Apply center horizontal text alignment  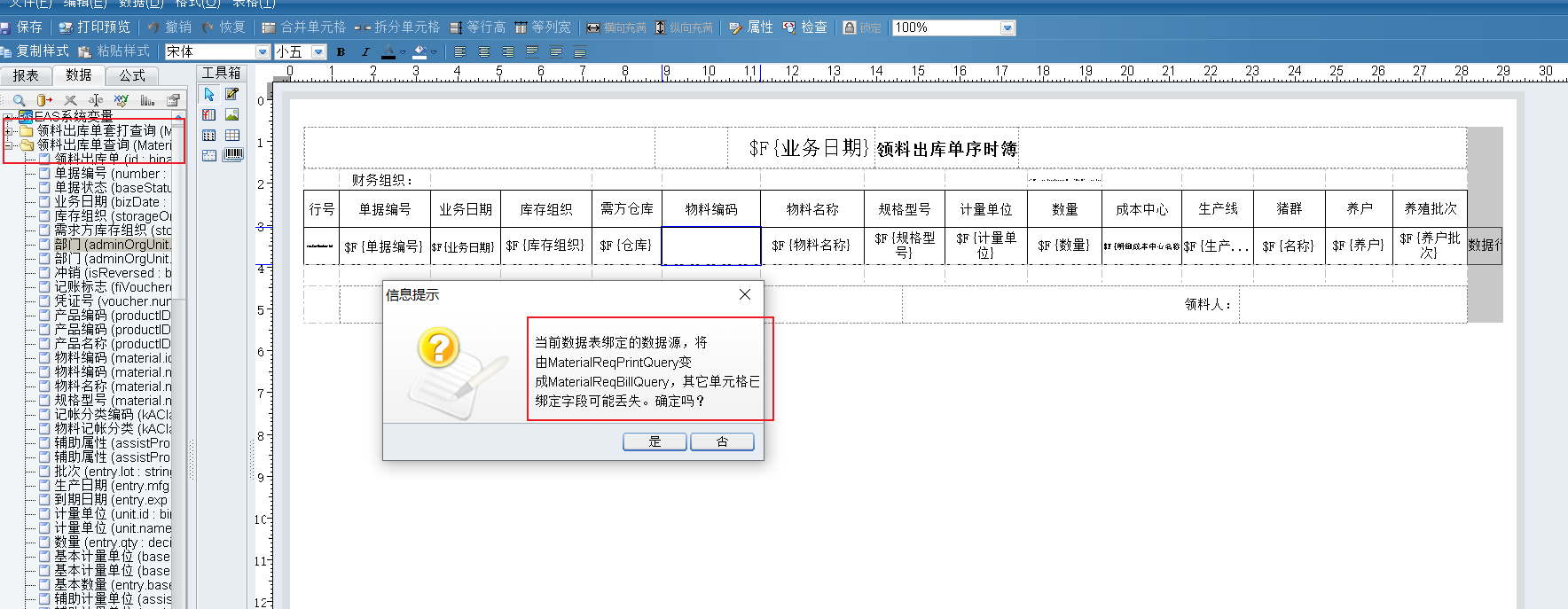484,52
